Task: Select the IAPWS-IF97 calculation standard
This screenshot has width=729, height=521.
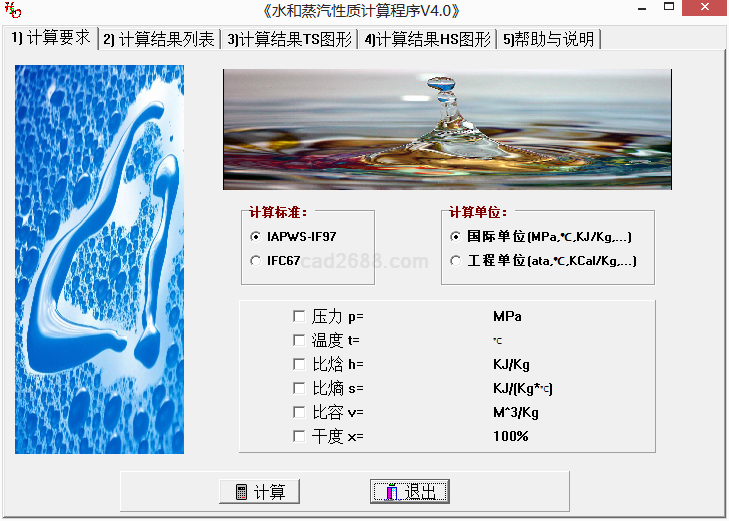Action: click(256, 237)
